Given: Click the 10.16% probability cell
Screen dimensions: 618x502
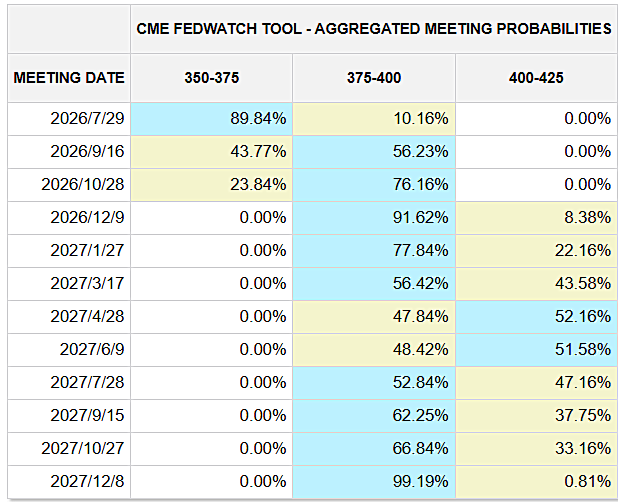Looking at the screenshot, I should pyautogui.click(x=374, y=119).
